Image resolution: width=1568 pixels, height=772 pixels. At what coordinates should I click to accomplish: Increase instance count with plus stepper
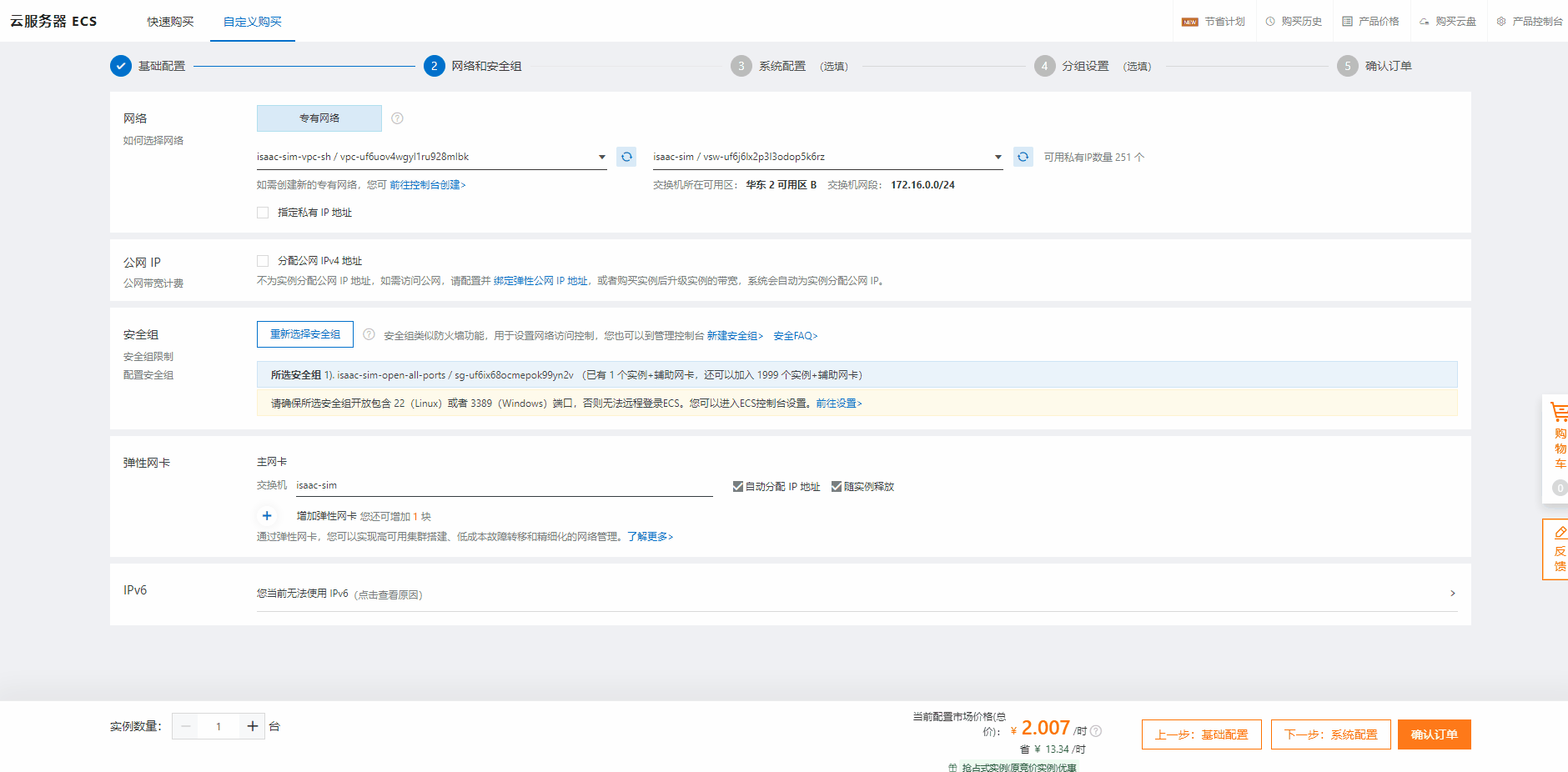[x=252, y=726]
